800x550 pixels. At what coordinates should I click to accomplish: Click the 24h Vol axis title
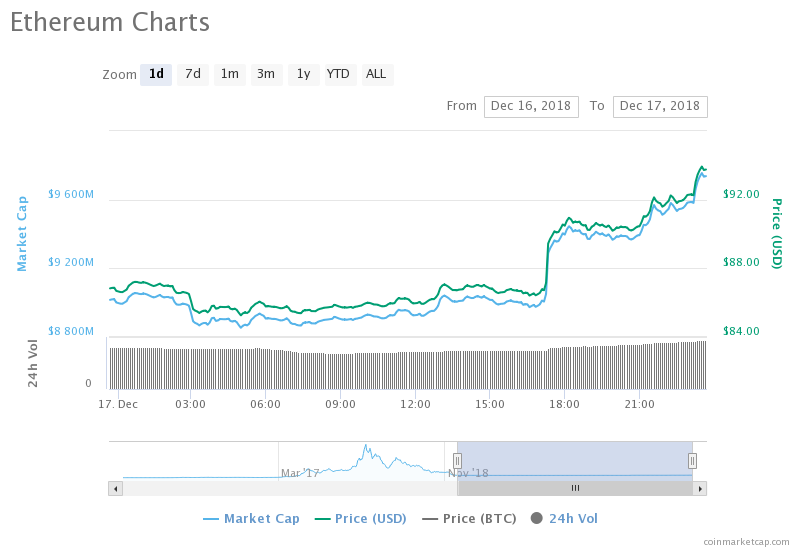(33, 363)
